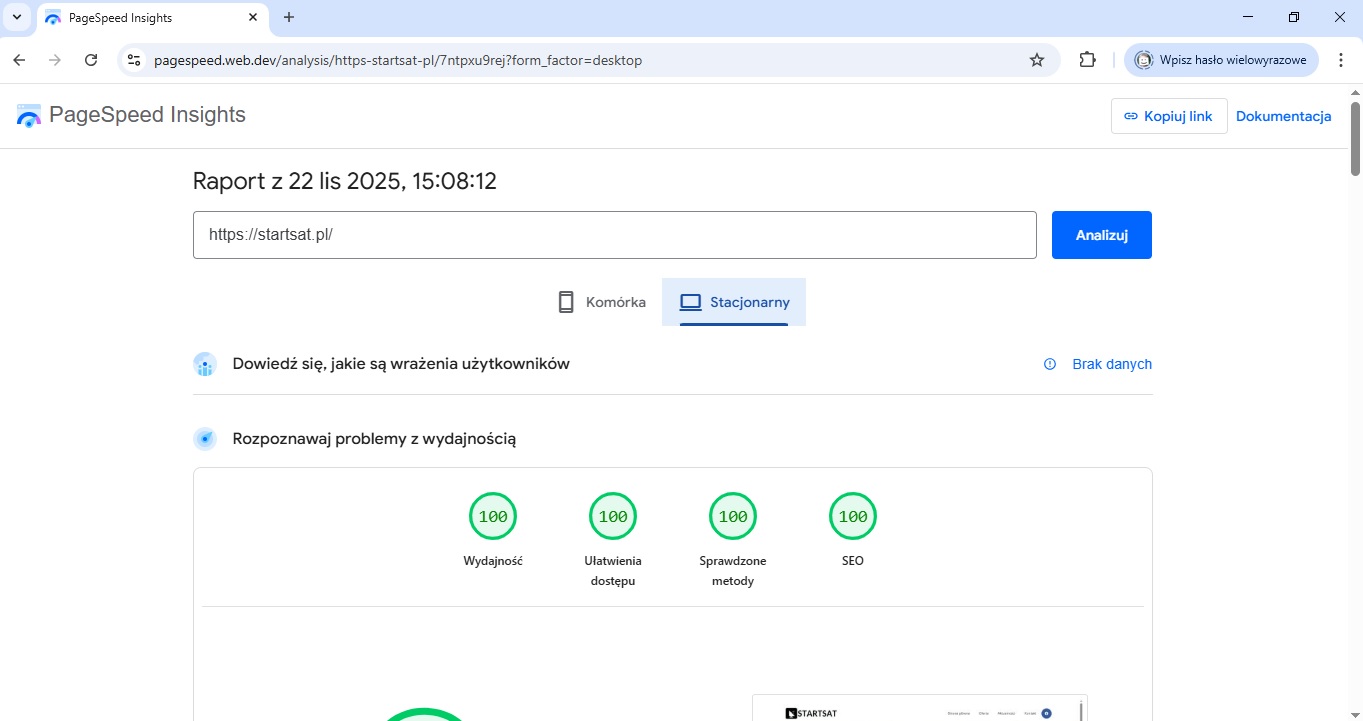Open site information icon in address bar
This screenshot has width=1363, height=721.
pyautogui.click(x=133, y=60)
